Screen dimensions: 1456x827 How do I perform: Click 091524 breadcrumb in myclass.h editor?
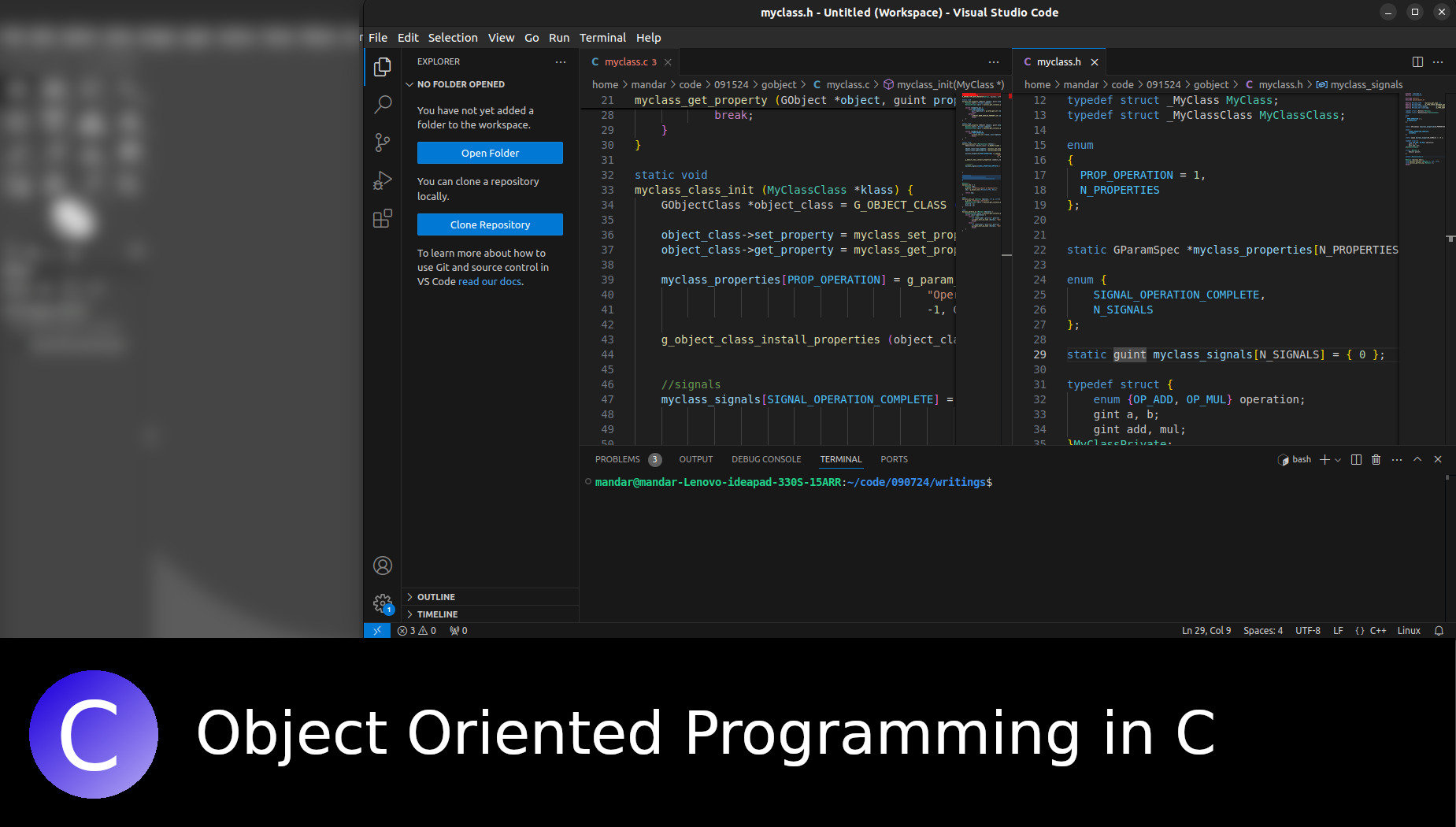[1163, 84]
